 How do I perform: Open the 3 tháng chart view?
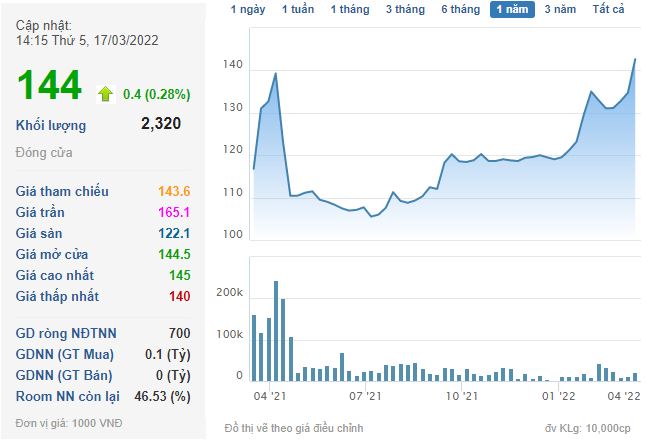click(x=403, y=10)
